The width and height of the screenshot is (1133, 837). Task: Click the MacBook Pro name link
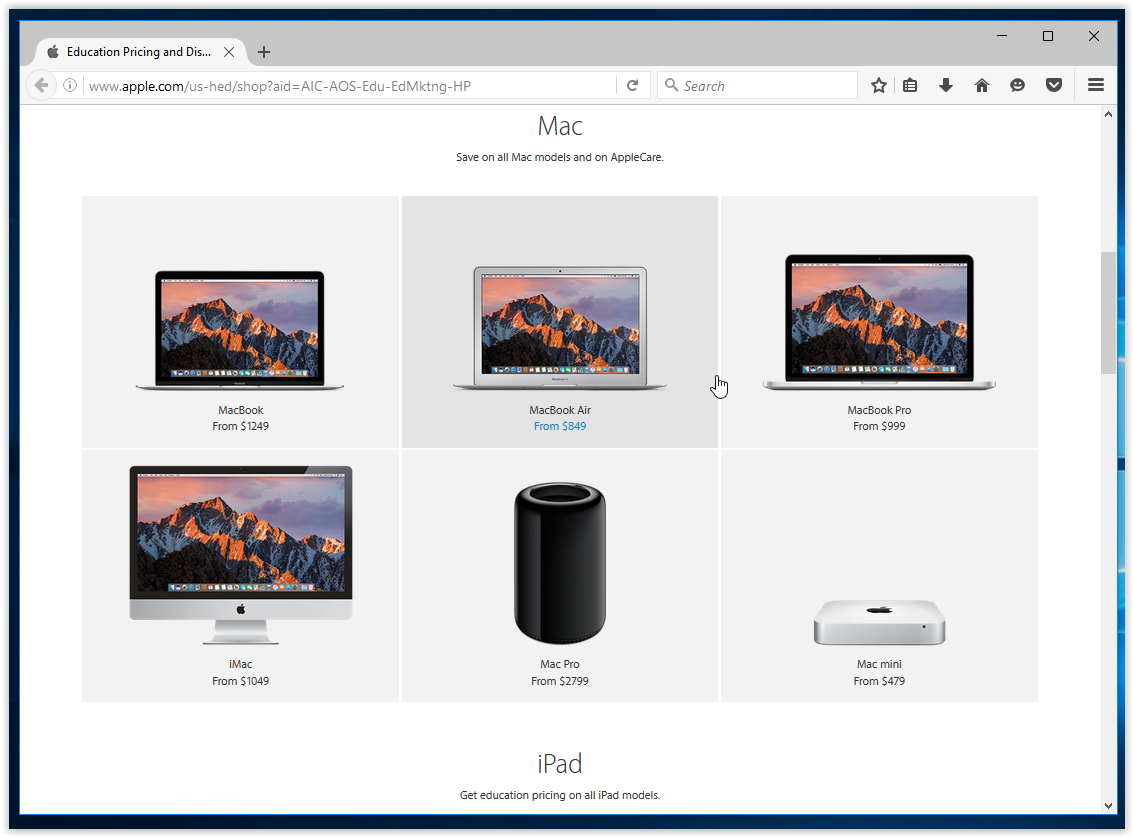879,410
